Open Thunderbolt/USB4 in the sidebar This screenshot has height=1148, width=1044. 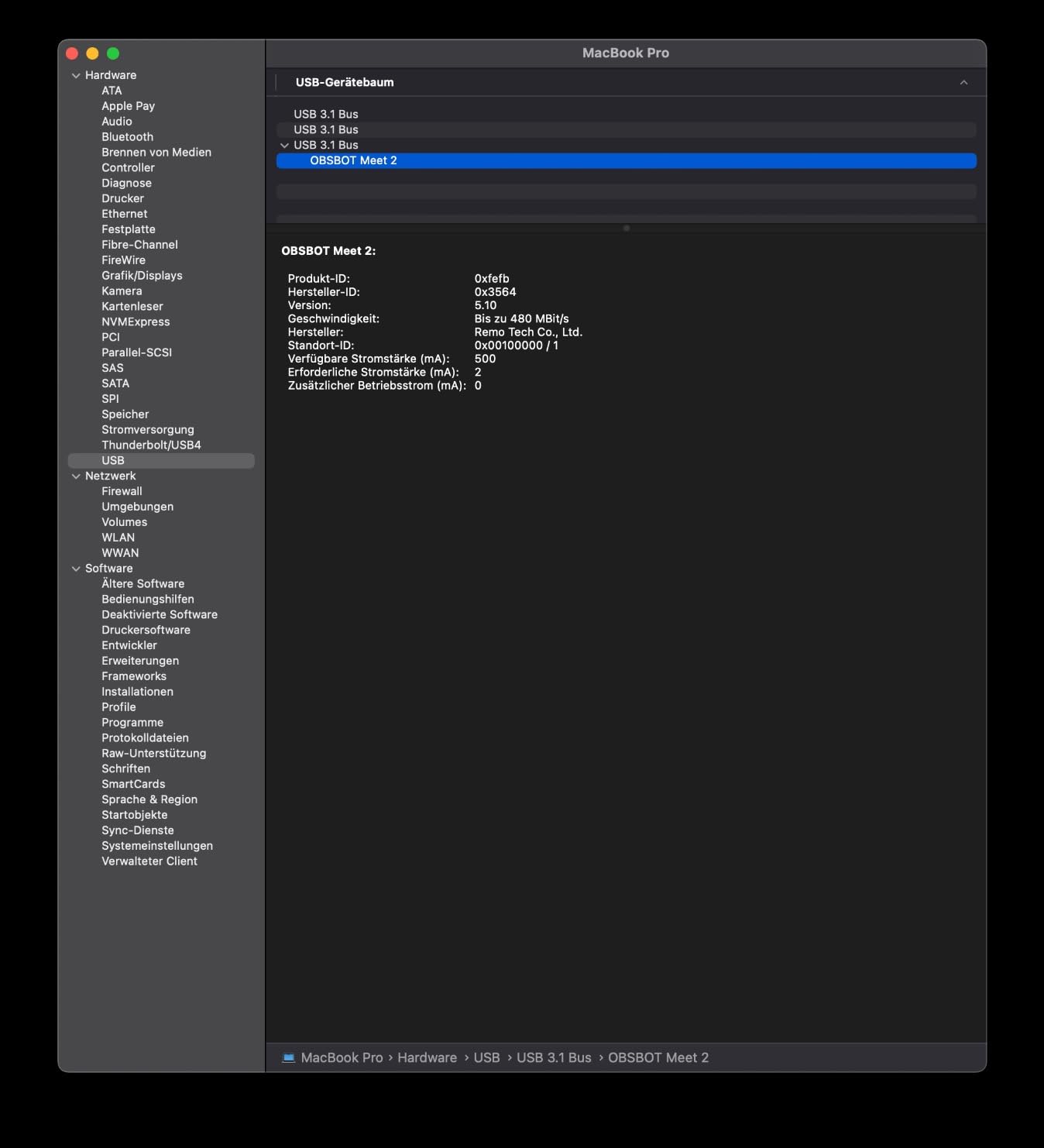point(151,445)
